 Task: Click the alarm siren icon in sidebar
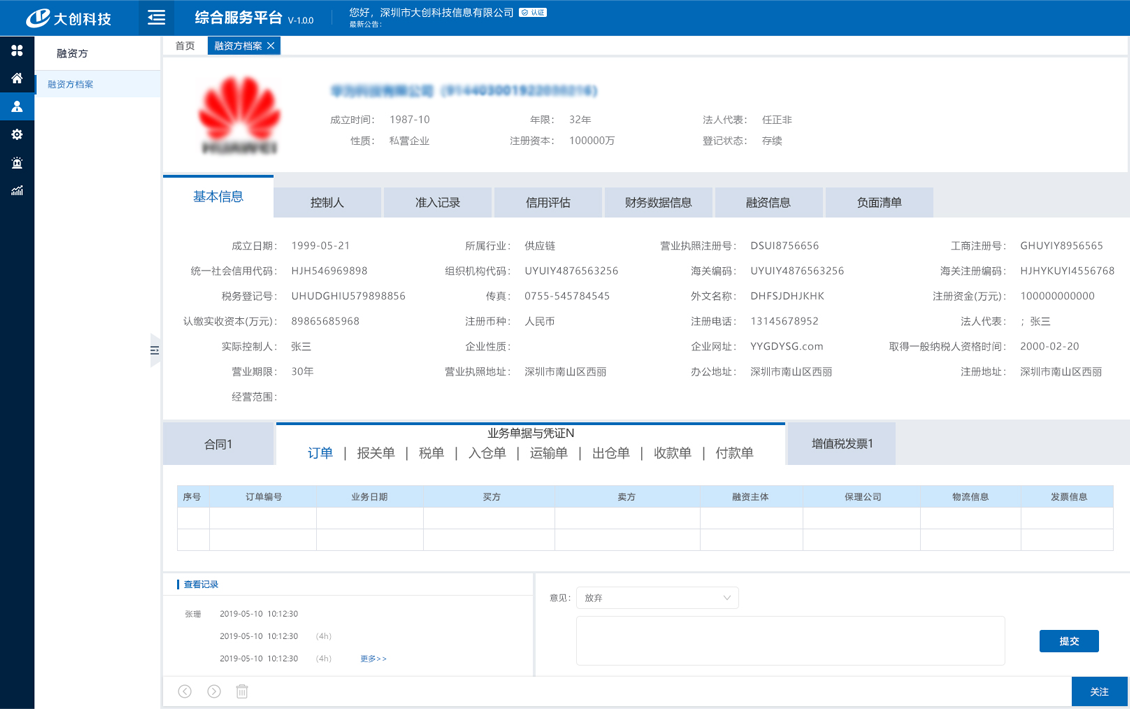click(x=17, y=162)
